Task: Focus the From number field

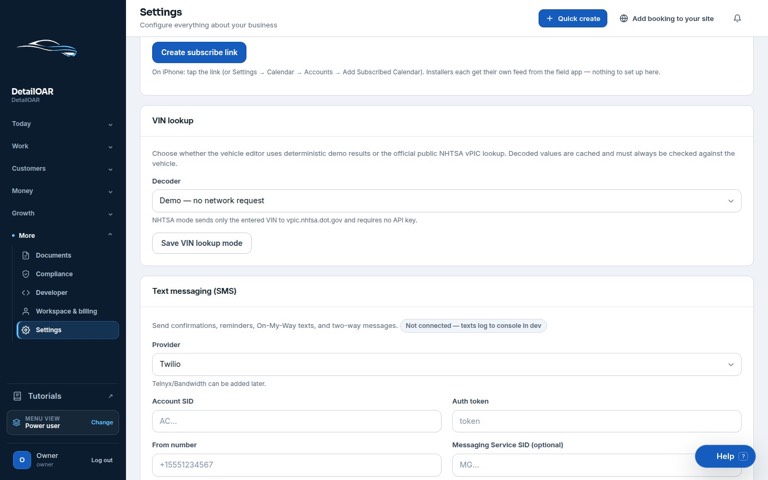Action: coord(296,465)
